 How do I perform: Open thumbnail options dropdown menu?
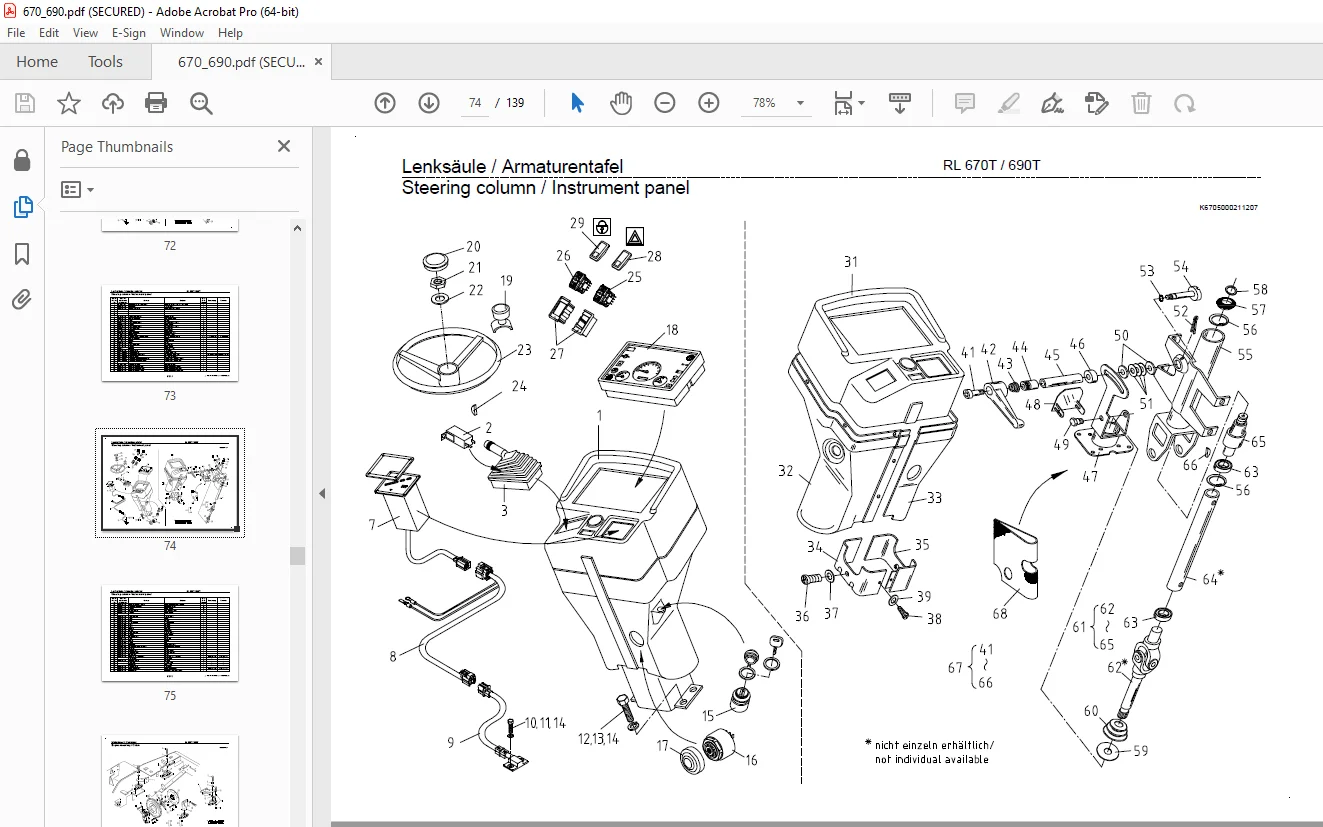click(77, 189)
